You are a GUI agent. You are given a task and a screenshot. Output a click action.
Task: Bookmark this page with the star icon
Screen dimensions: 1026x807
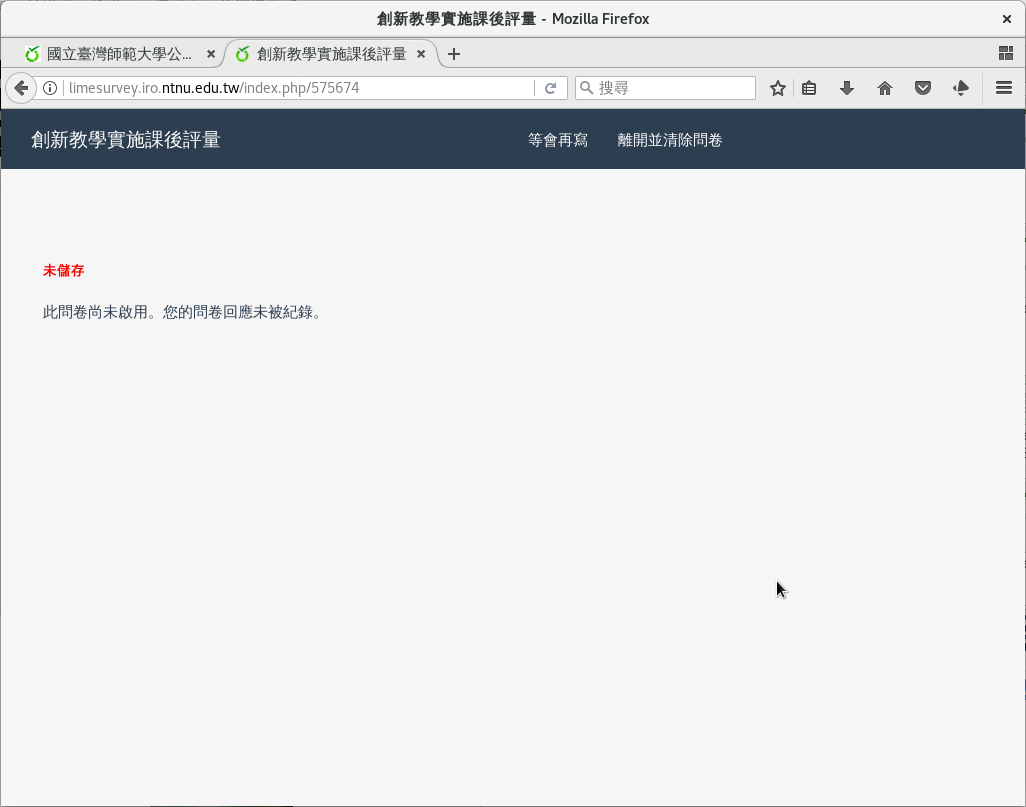click(777, 88)
